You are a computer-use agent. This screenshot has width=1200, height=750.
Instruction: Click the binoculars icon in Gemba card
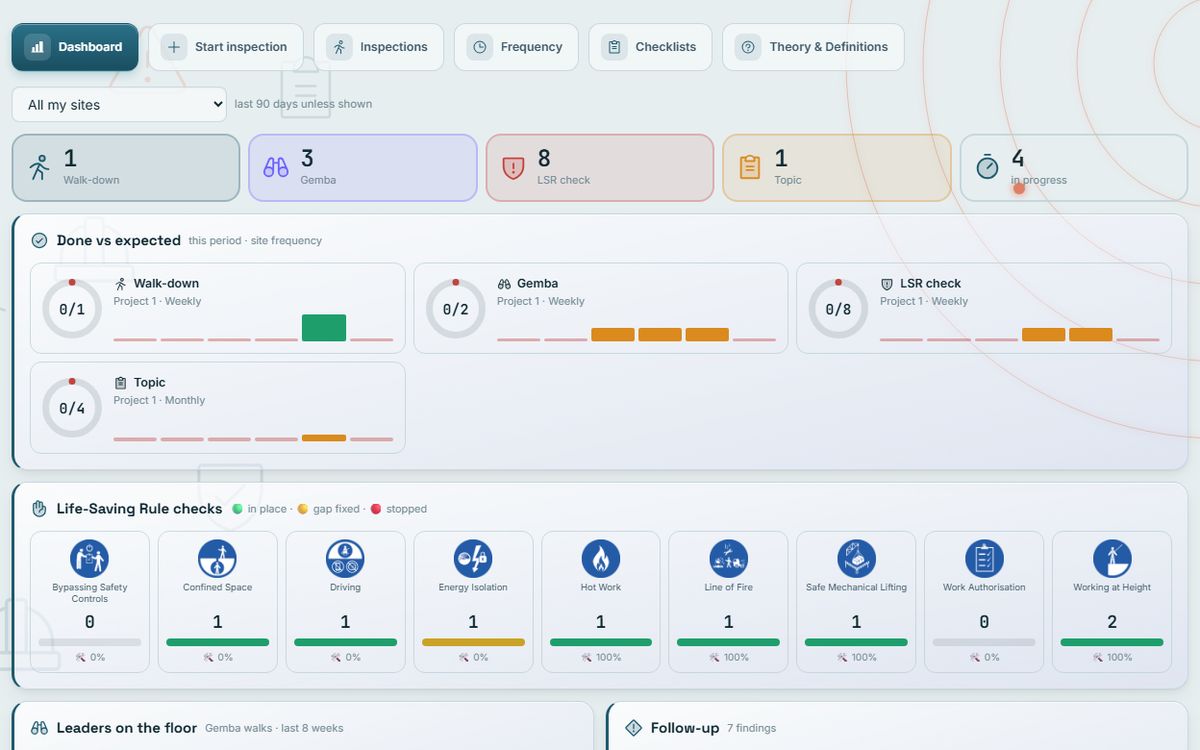click(x=276, y=168)
